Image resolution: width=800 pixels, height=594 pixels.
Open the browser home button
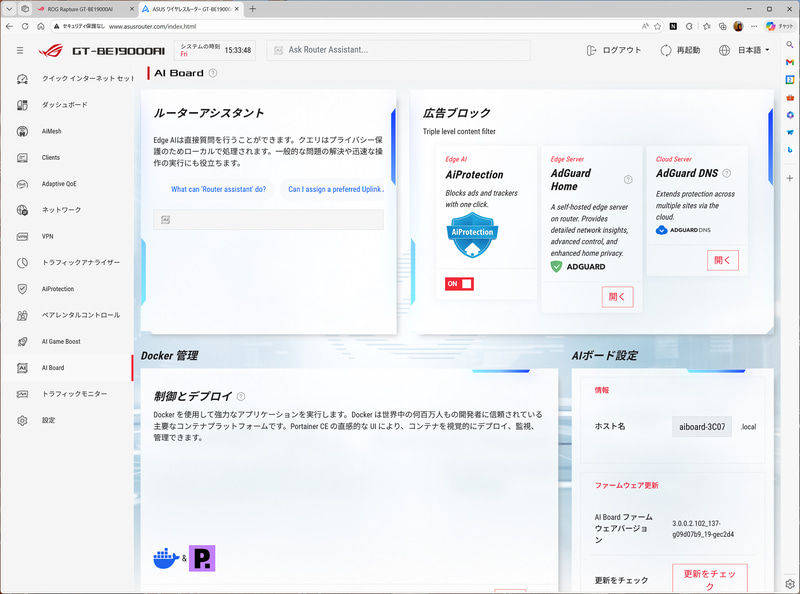(x=41, y=26)
